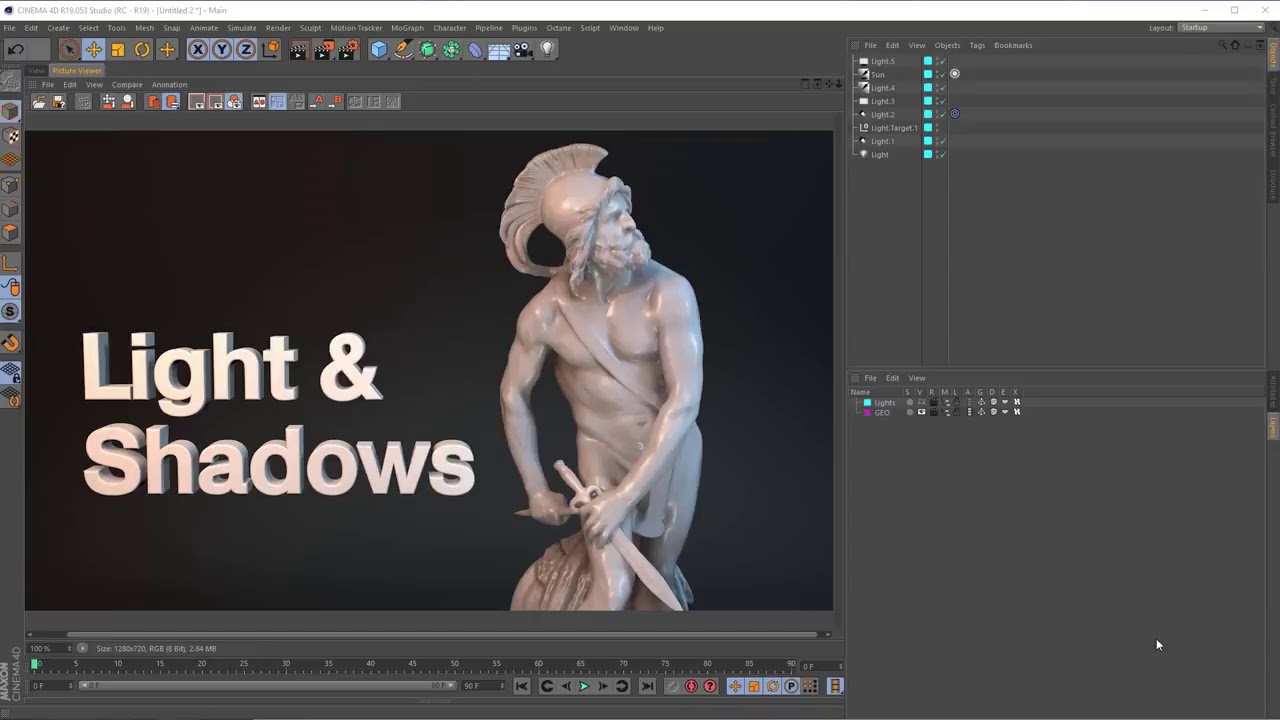Screen dimensions: 1280x720
Task: Toggle the Light object's enable checkmark
Action: pos(942,155)
